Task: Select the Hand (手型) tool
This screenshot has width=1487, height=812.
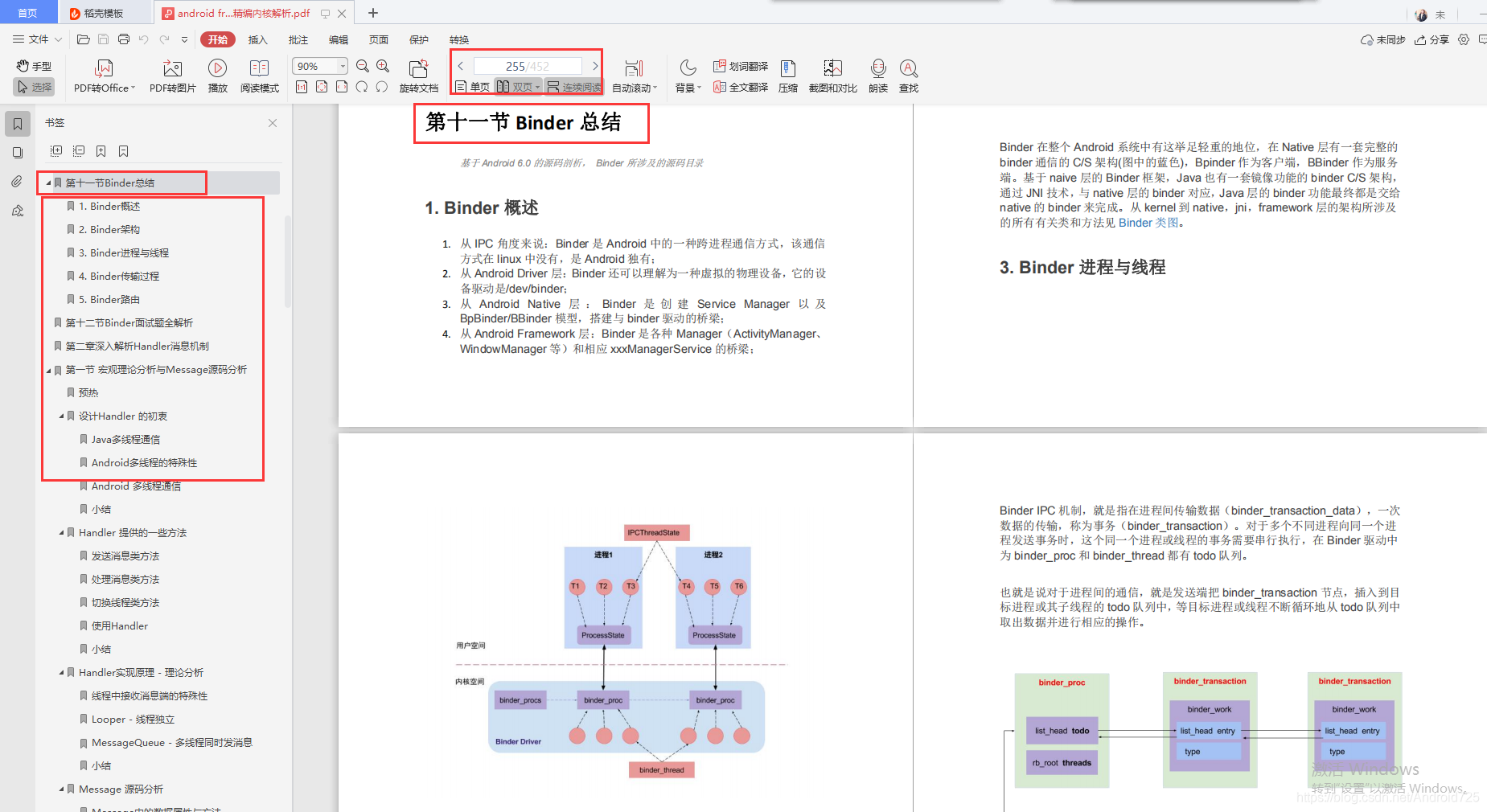Action: (34, 66)
